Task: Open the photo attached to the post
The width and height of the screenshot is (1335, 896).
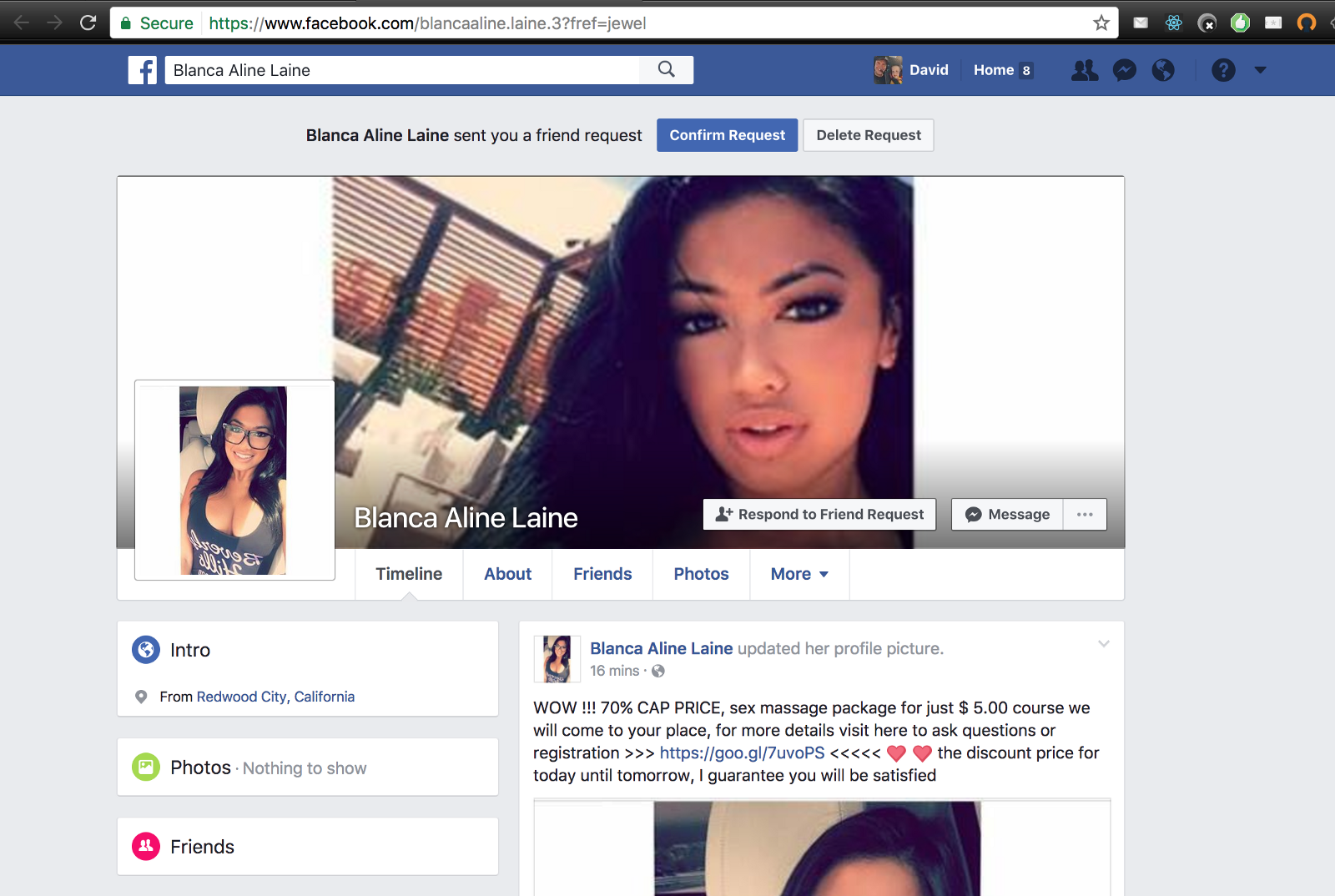Action: (822, 848)
